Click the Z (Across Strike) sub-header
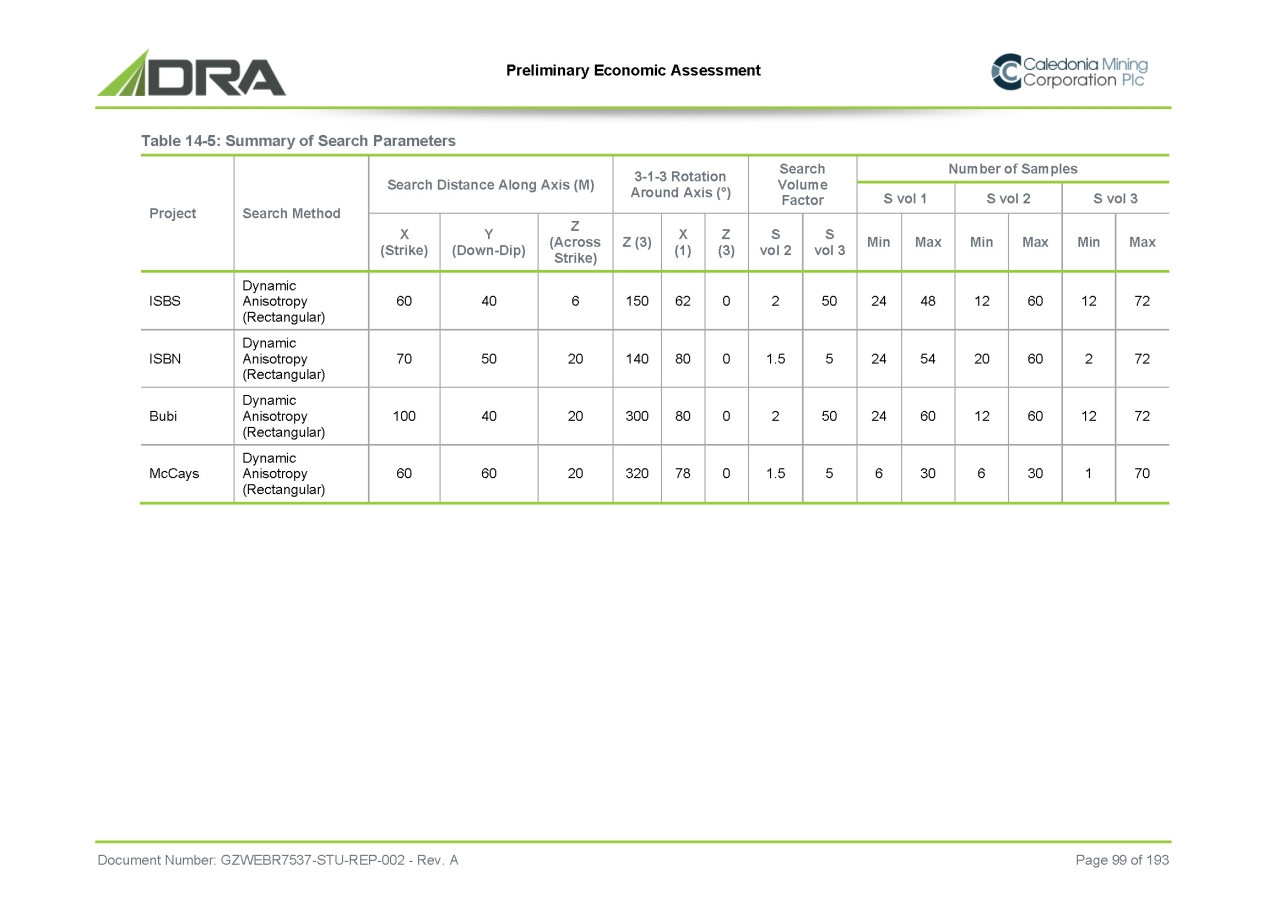1288x911 pixels. pyautogui.click(x=575, y=242)
